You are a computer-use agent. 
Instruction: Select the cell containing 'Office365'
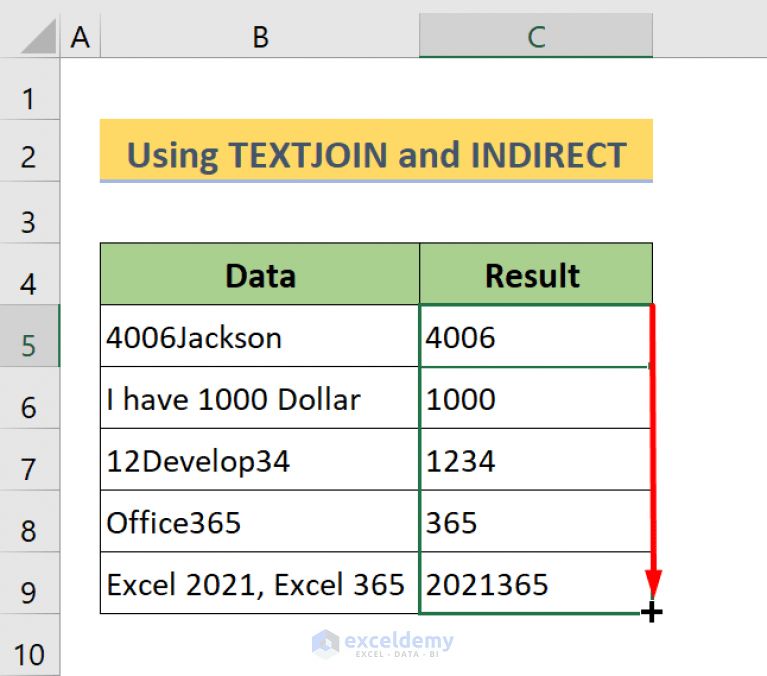coord(260,521)
